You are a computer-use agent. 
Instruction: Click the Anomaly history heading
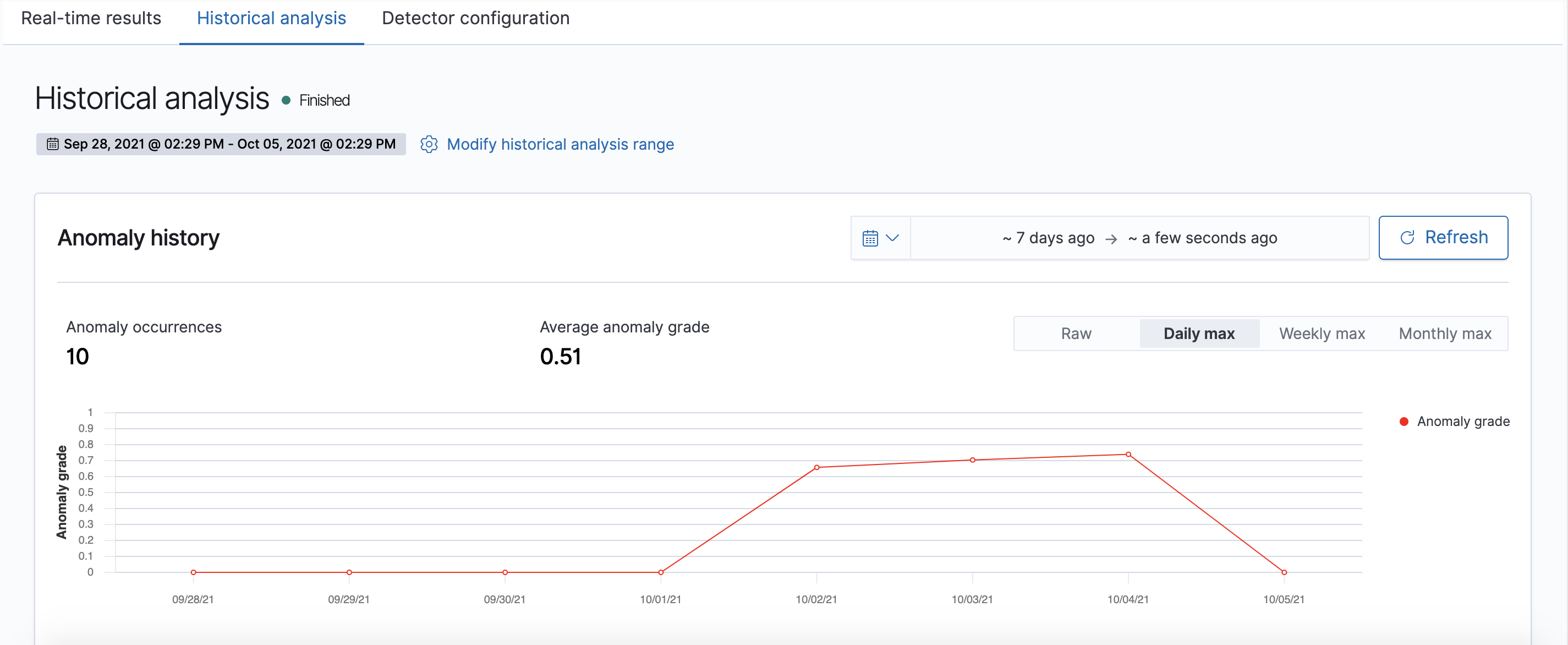(138, 238)
